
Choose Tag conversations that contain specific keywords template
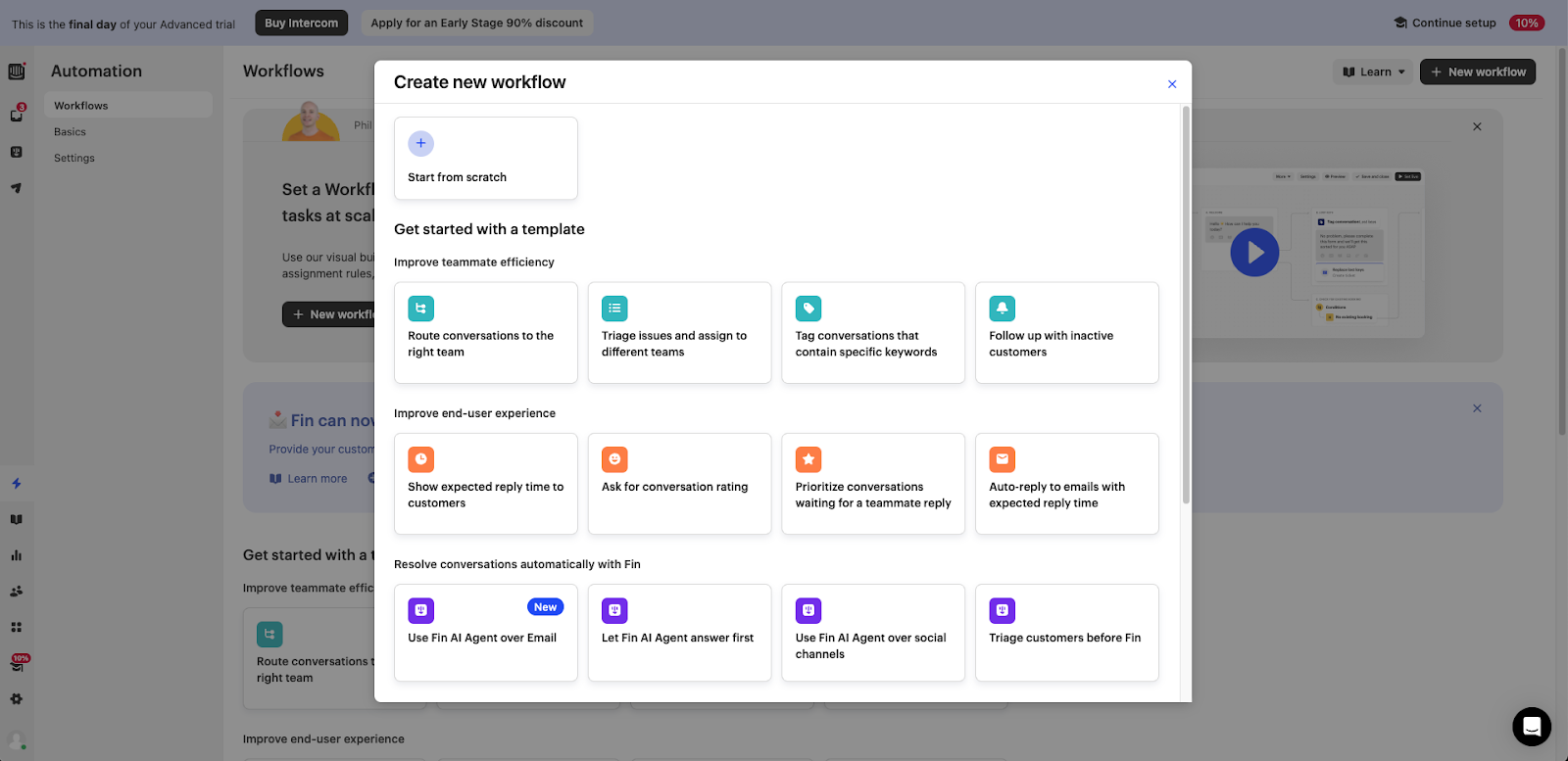pos(873,333)
